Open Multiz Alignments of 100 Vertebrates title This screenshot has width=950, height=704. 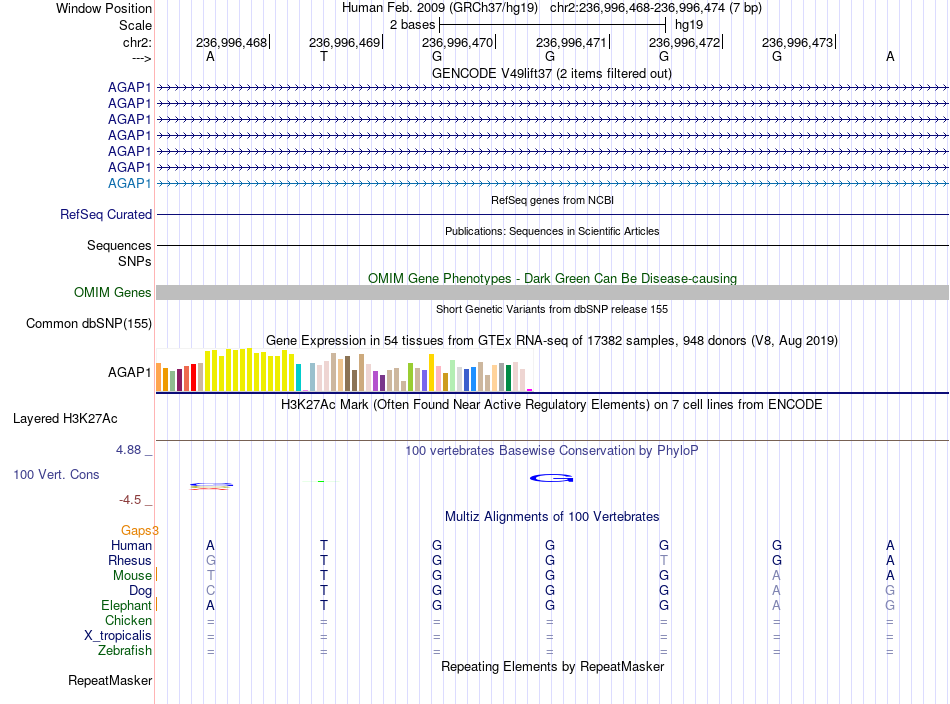552,517
